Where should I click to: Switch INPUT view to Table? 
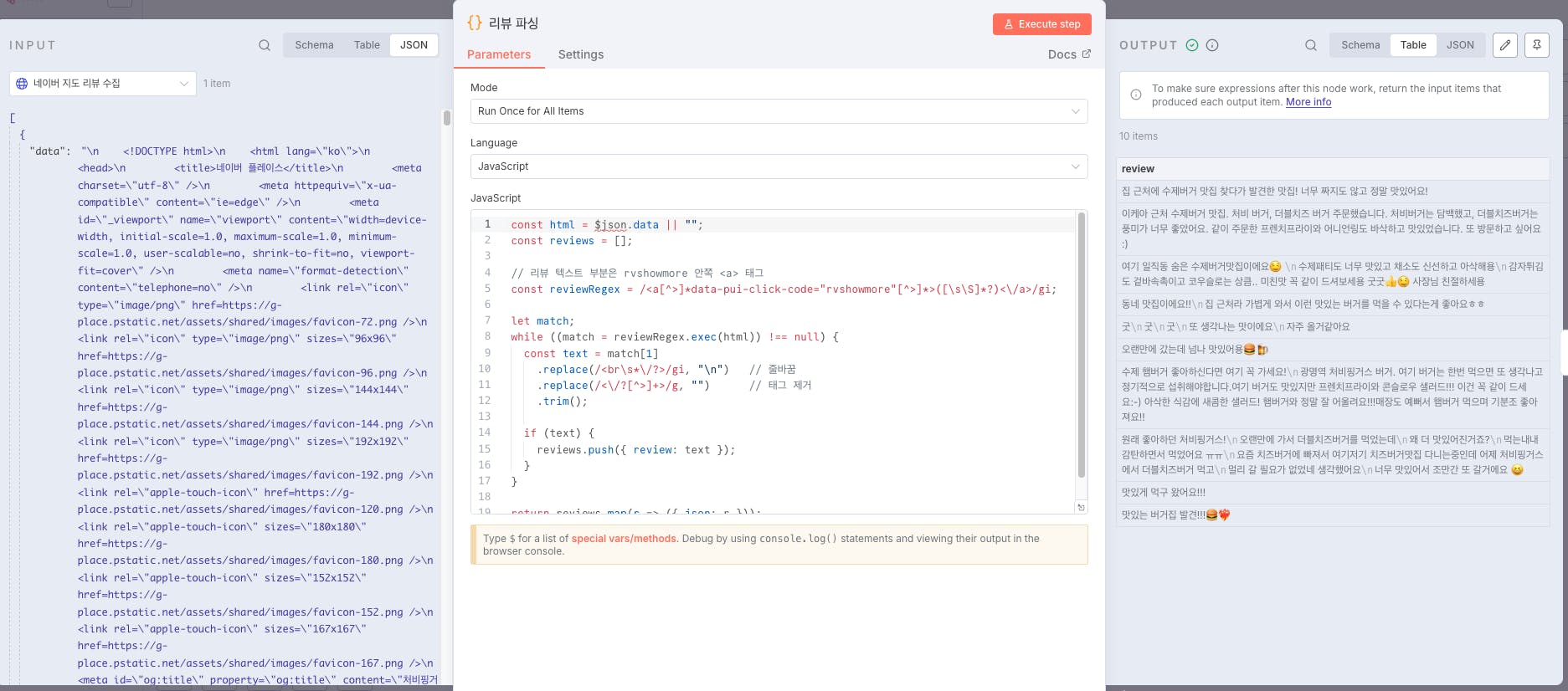pyautogui.click(x=367, y=45)
